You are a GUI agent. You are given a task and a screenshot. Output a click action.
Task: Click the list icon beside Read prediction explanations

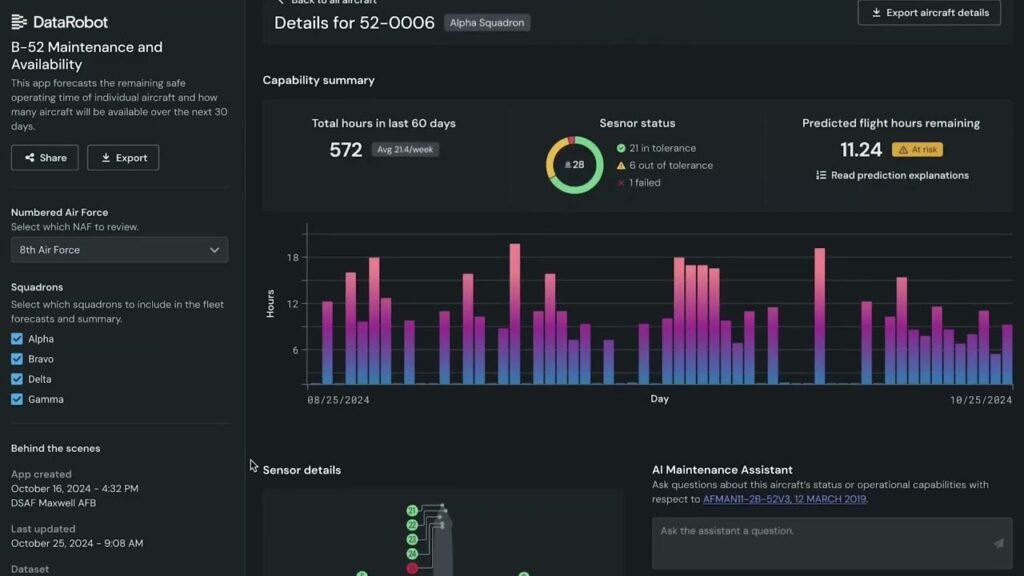[x=820, y=175]
